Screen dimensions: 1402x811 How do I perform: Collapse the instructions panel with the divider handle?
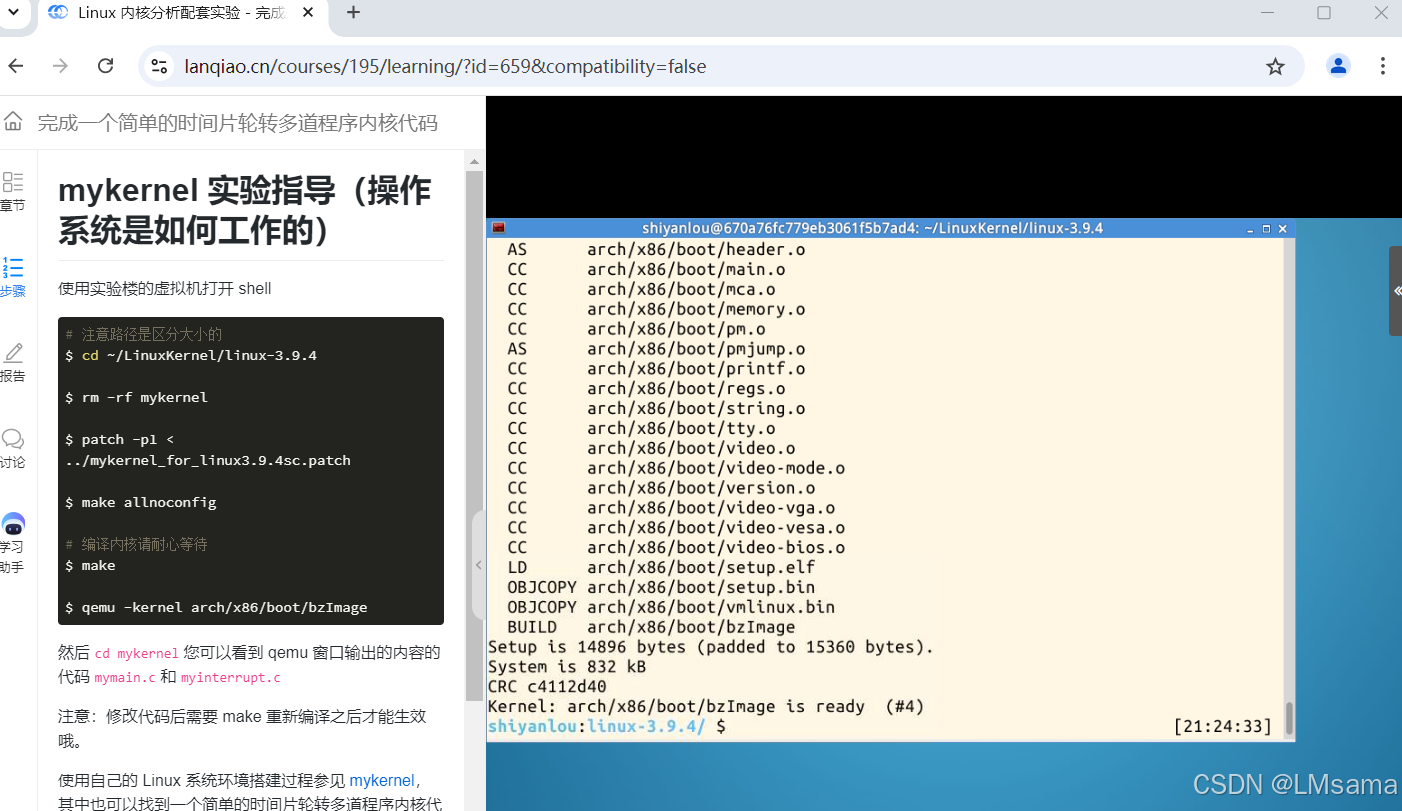(x=478, y=564)
